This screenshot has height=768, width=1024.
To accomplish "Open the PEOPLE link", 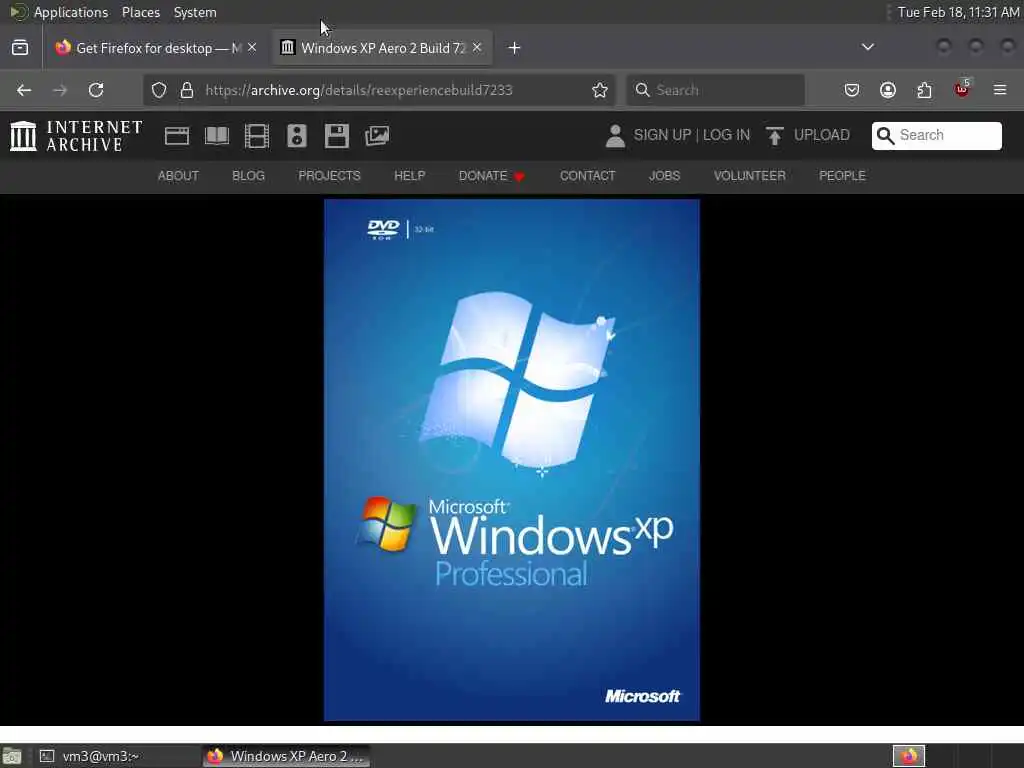I will point(842,176).
